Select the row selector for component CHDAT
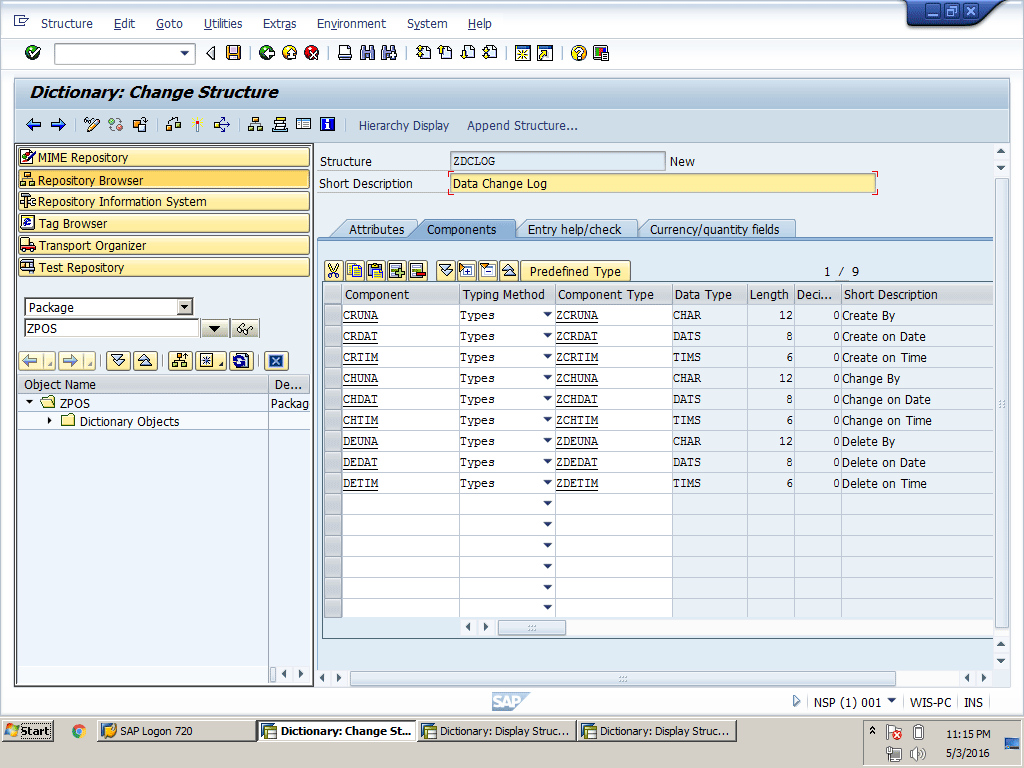Screen dimensions: 1024x768 332,400
